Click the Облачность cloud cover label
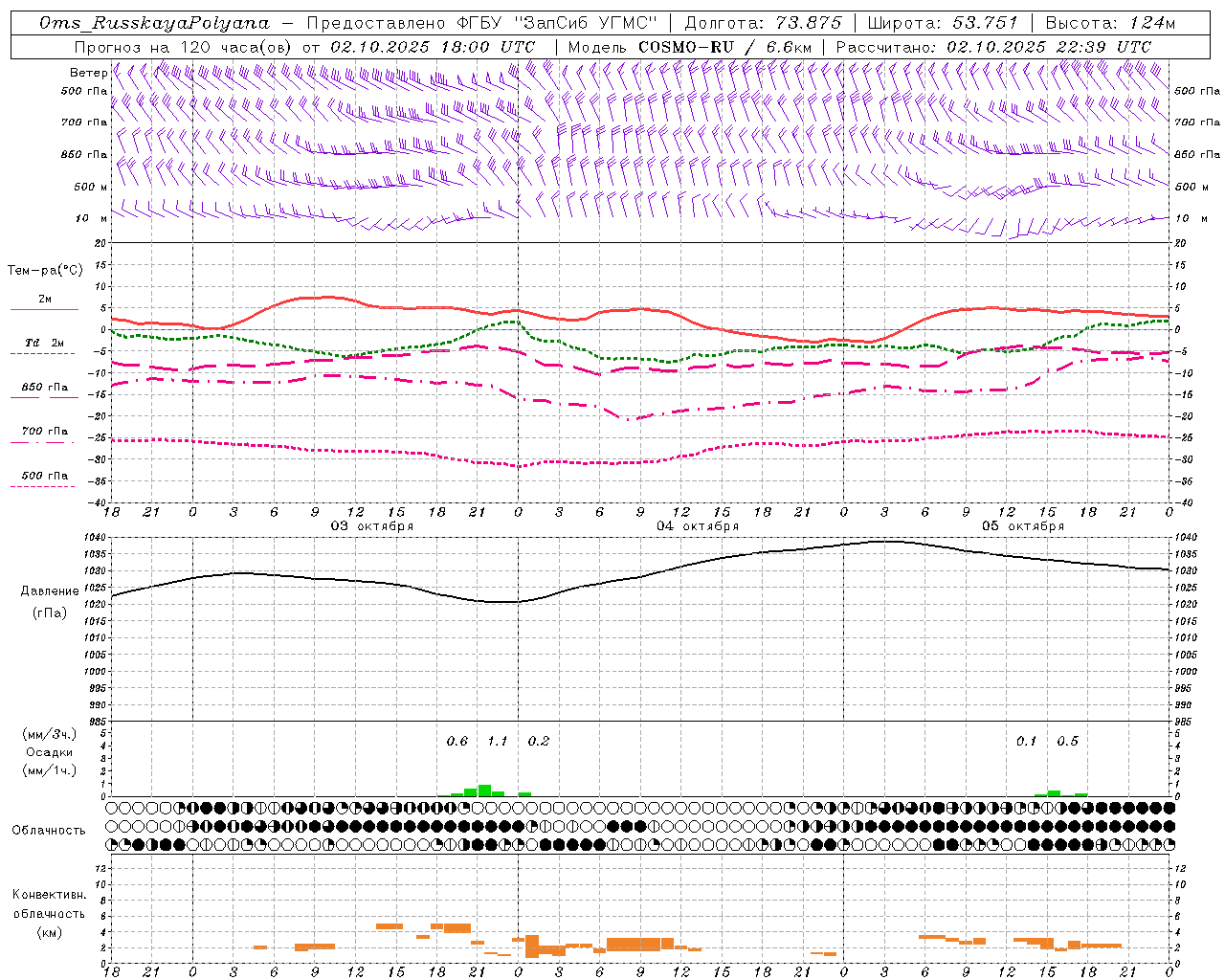1225x980 pixels. click(x=49, y=831)
